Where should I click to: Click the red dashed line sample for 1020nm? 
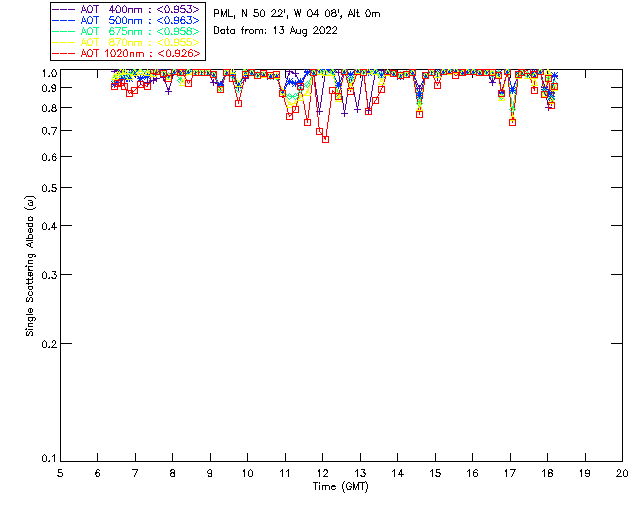point(64,53)
